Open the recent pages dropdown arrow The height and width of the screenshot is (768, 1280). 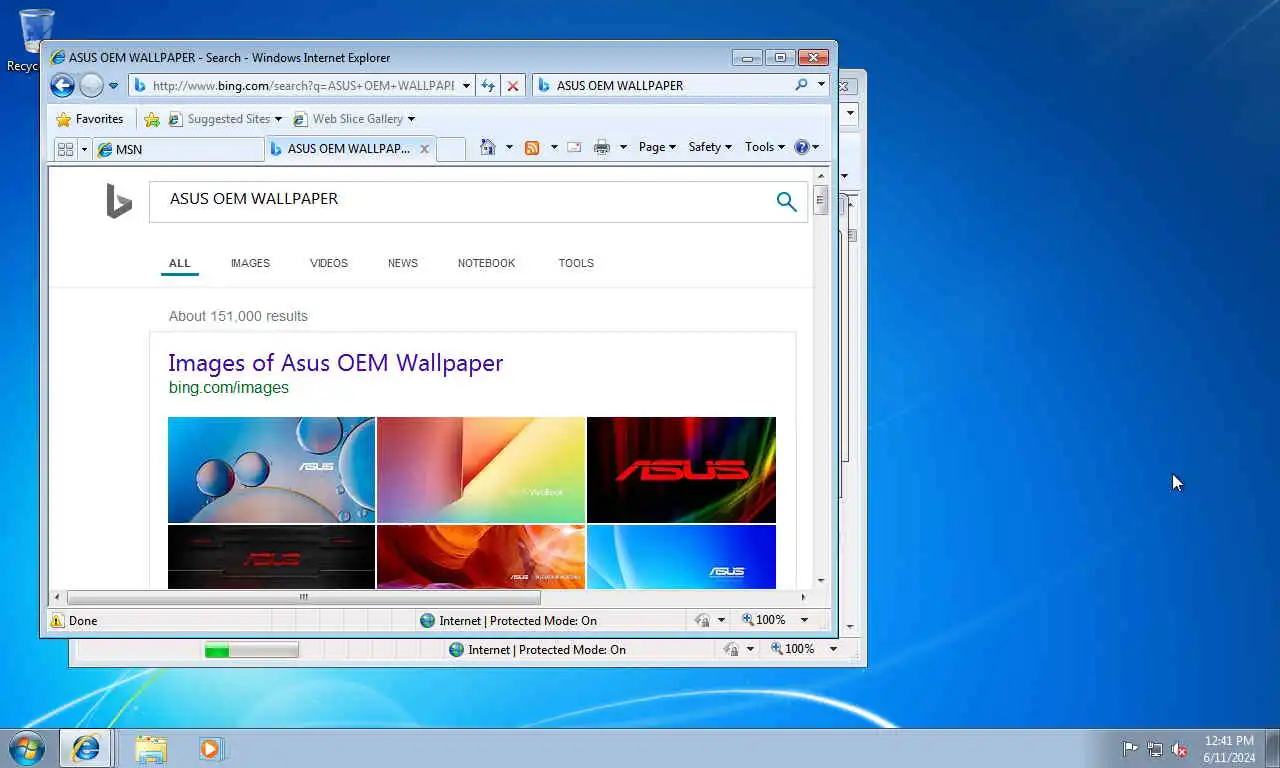pos(113,86)
